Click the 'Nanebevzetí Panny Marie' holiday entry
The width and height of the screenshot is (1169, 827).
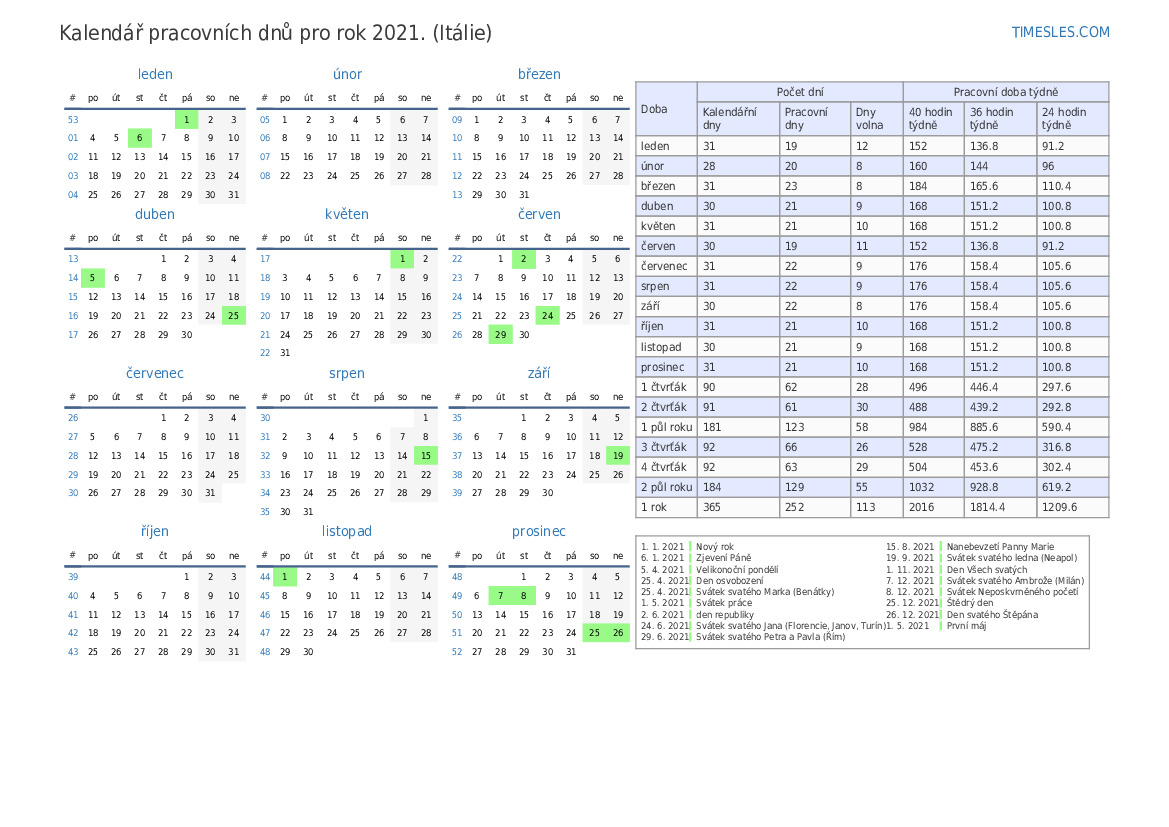click(x=1000, y=547)
